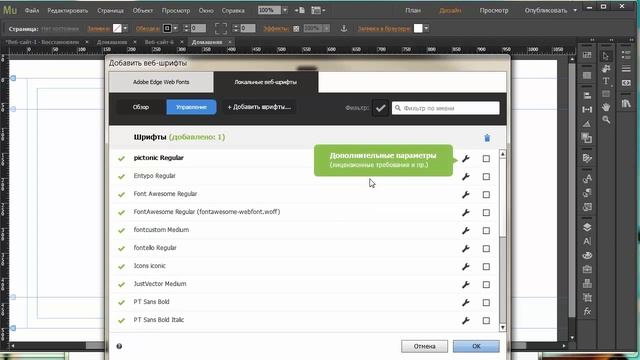This screenshot has width=640, height=360.
Task: Check the box for fontello Regular
Action: click(x=486, y=248)
